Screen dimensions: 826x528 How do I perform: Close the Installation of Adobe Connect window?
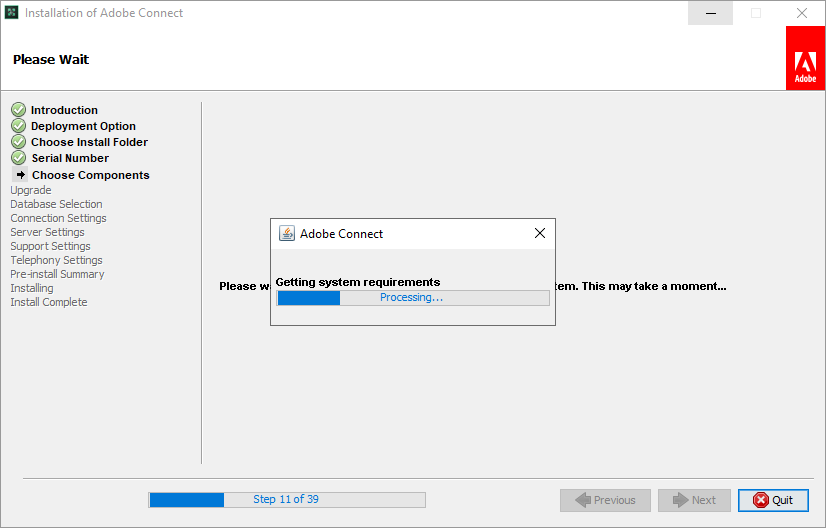click(x=802, y=13)
